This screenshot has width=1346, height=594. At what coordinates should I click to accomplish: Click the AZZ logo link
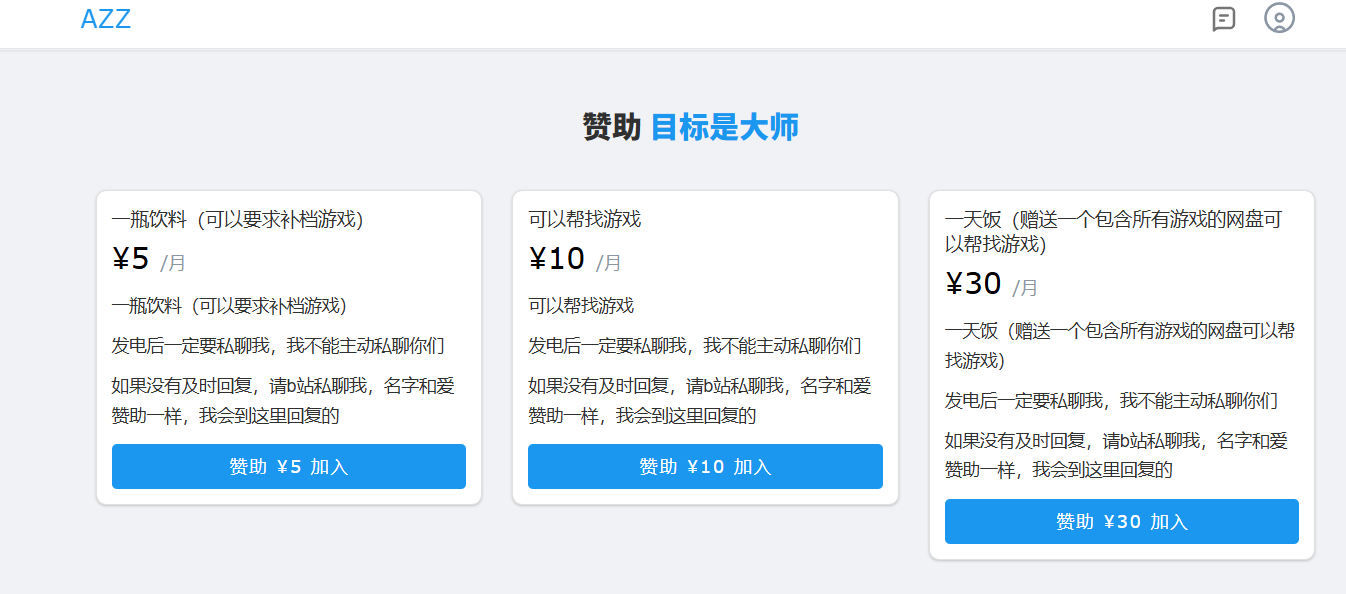tap(105, 19)
